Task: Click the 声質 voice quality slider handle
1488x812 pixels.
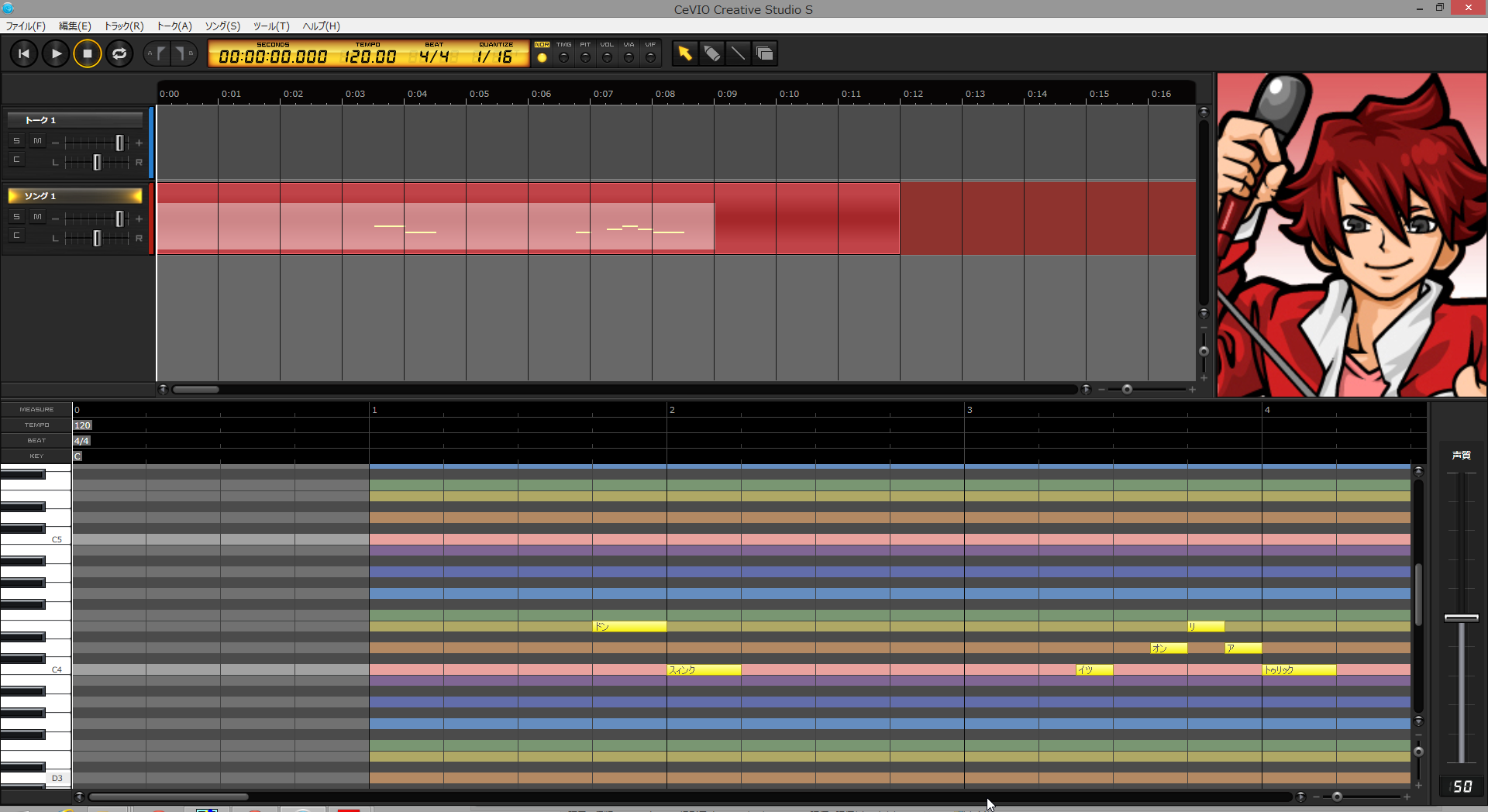Action: 1462,618
